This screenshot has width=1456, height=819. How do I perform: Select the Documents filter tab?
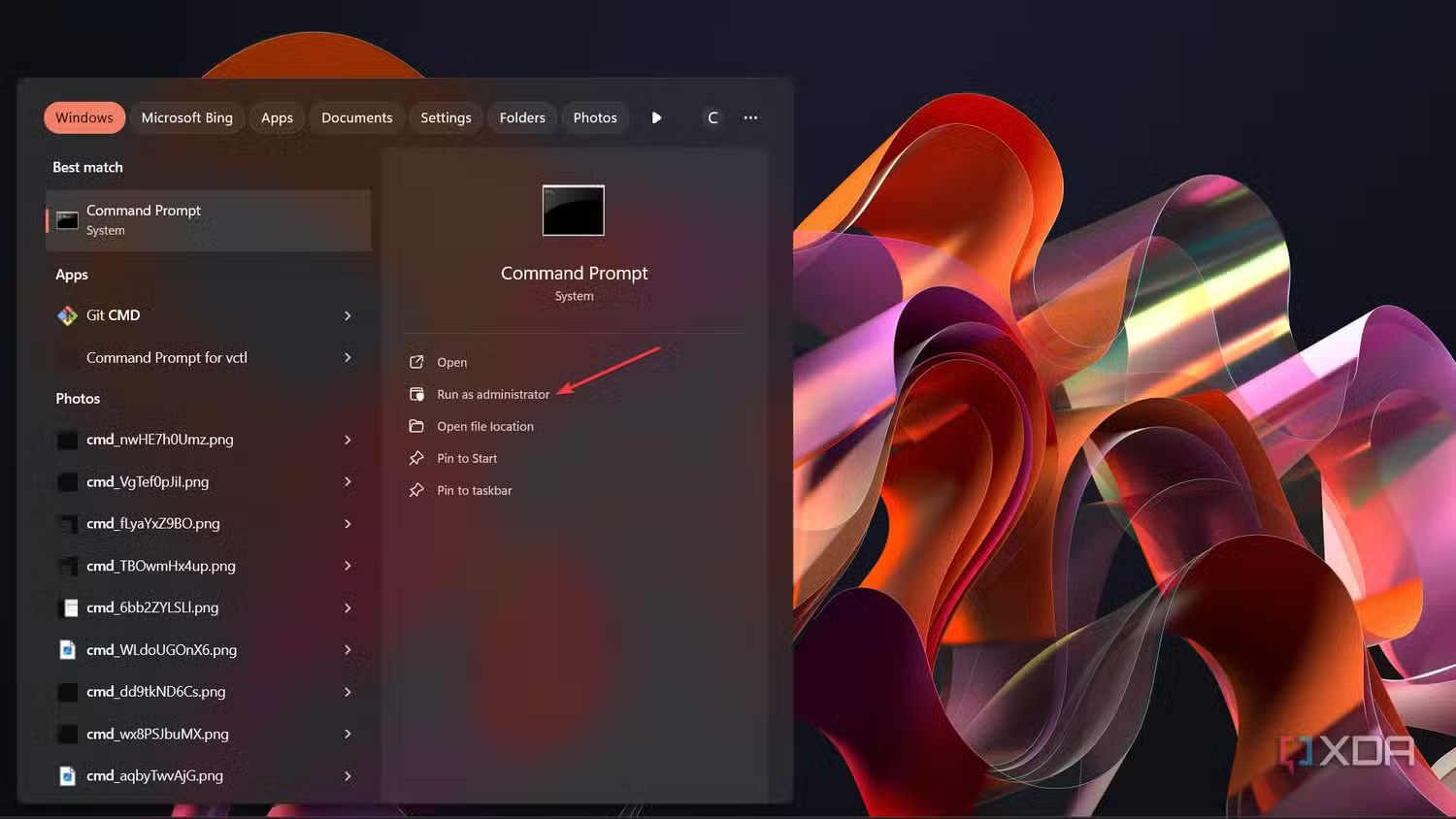tap(356, 117)
